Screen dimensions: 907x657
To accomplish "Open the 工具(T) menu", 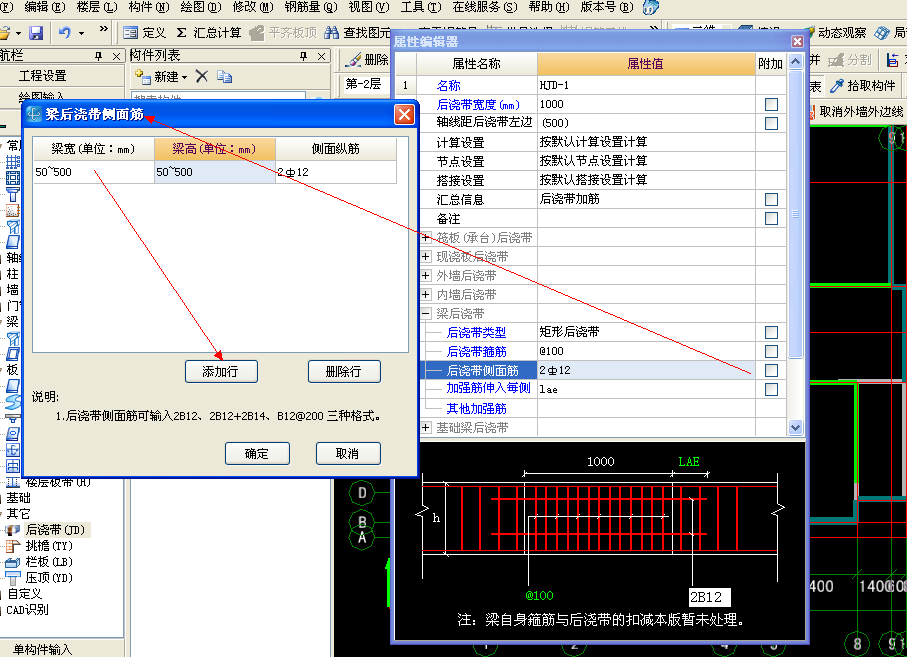I will (x=421, y=7).
